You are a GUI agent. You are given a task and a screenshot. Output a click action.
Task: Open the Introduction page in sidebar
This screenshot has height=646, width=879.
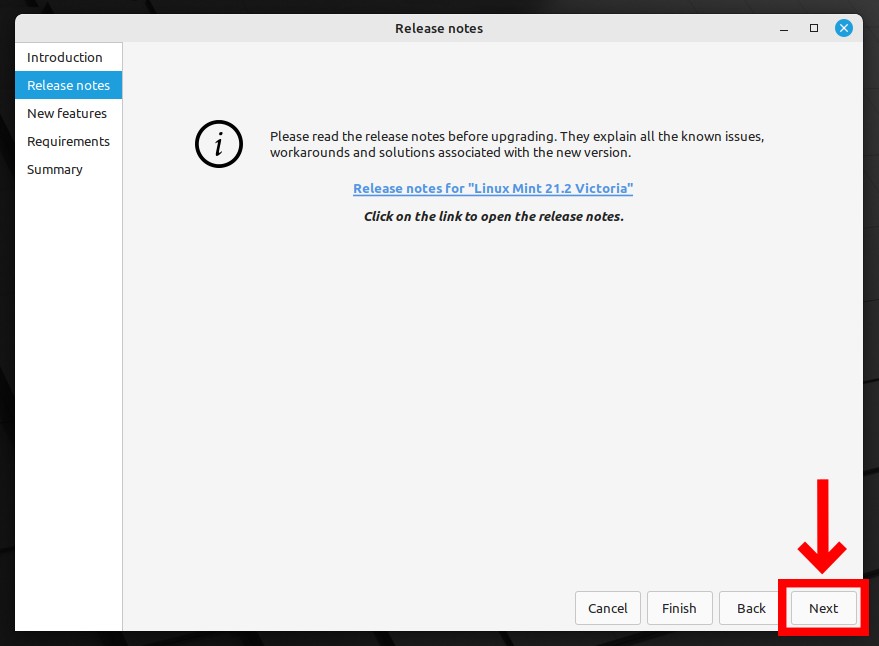click(68, 57)
